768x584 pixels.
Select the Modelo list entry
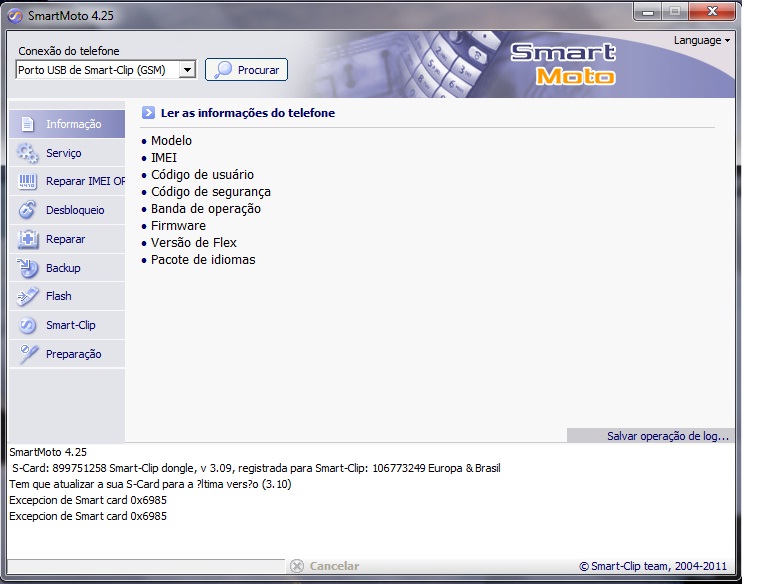pyautogui.click(x=171, y=141)
